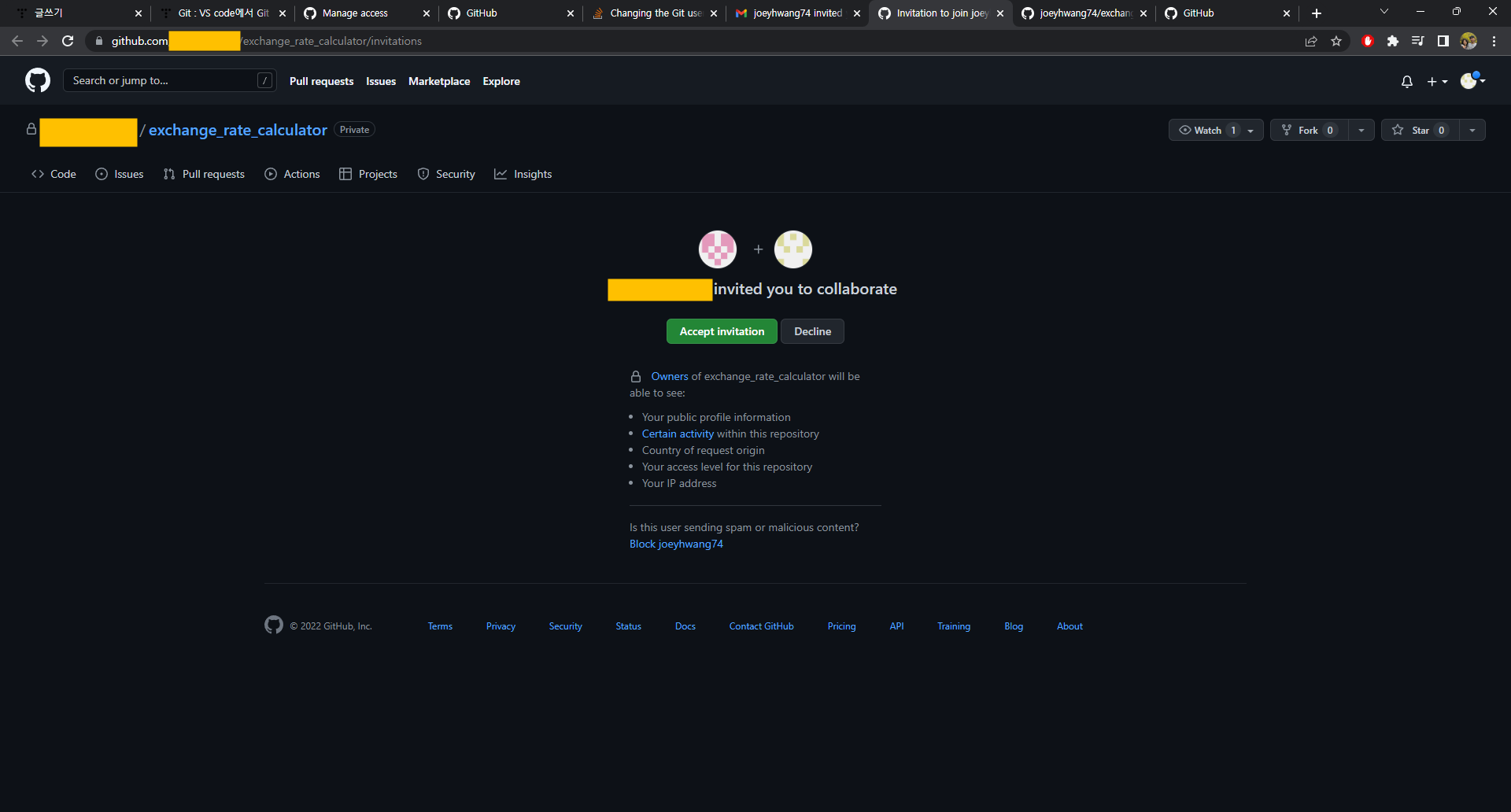The width and height of the screenshot is (1511, 812).
Task: Open the footer Pricing link
Action: tap(841, 626)
